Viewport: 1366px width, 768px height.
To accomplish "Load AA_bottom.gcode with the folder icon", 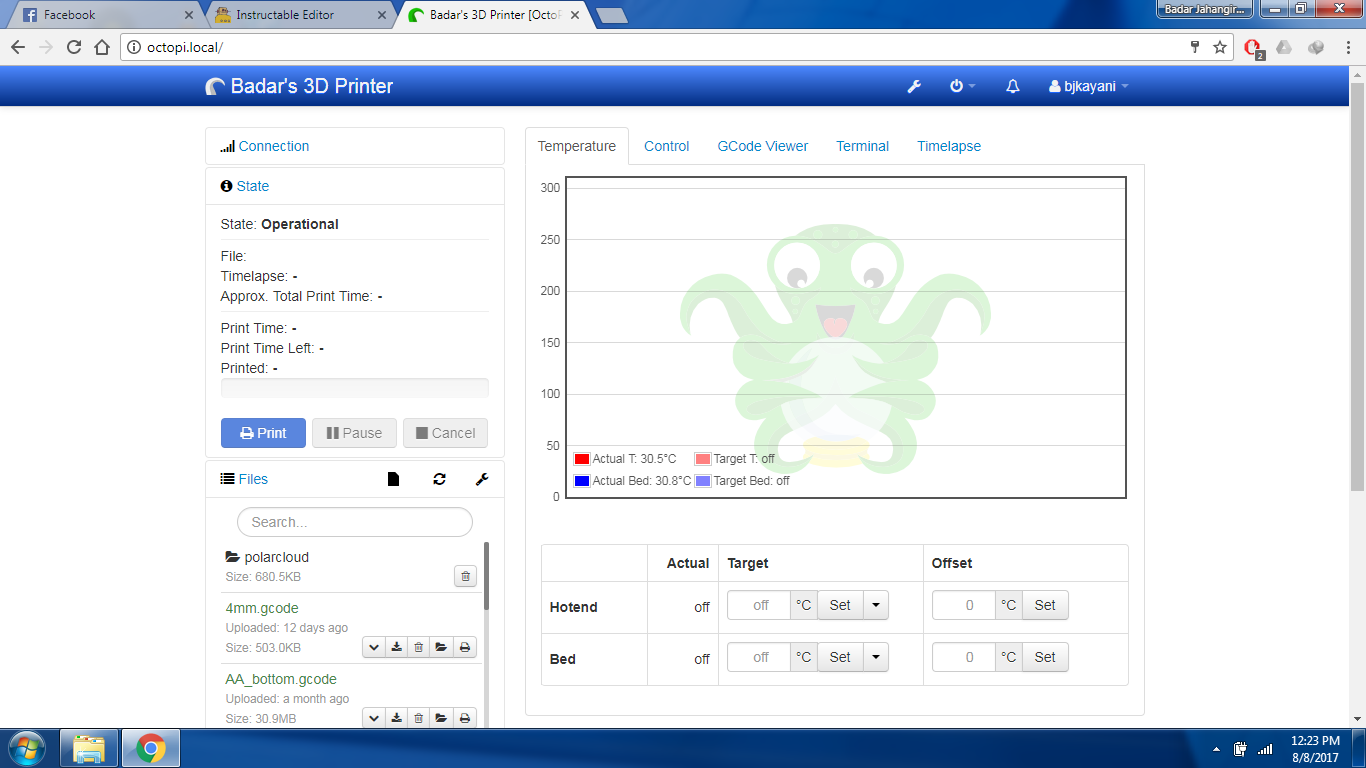I will click(442, 718).
